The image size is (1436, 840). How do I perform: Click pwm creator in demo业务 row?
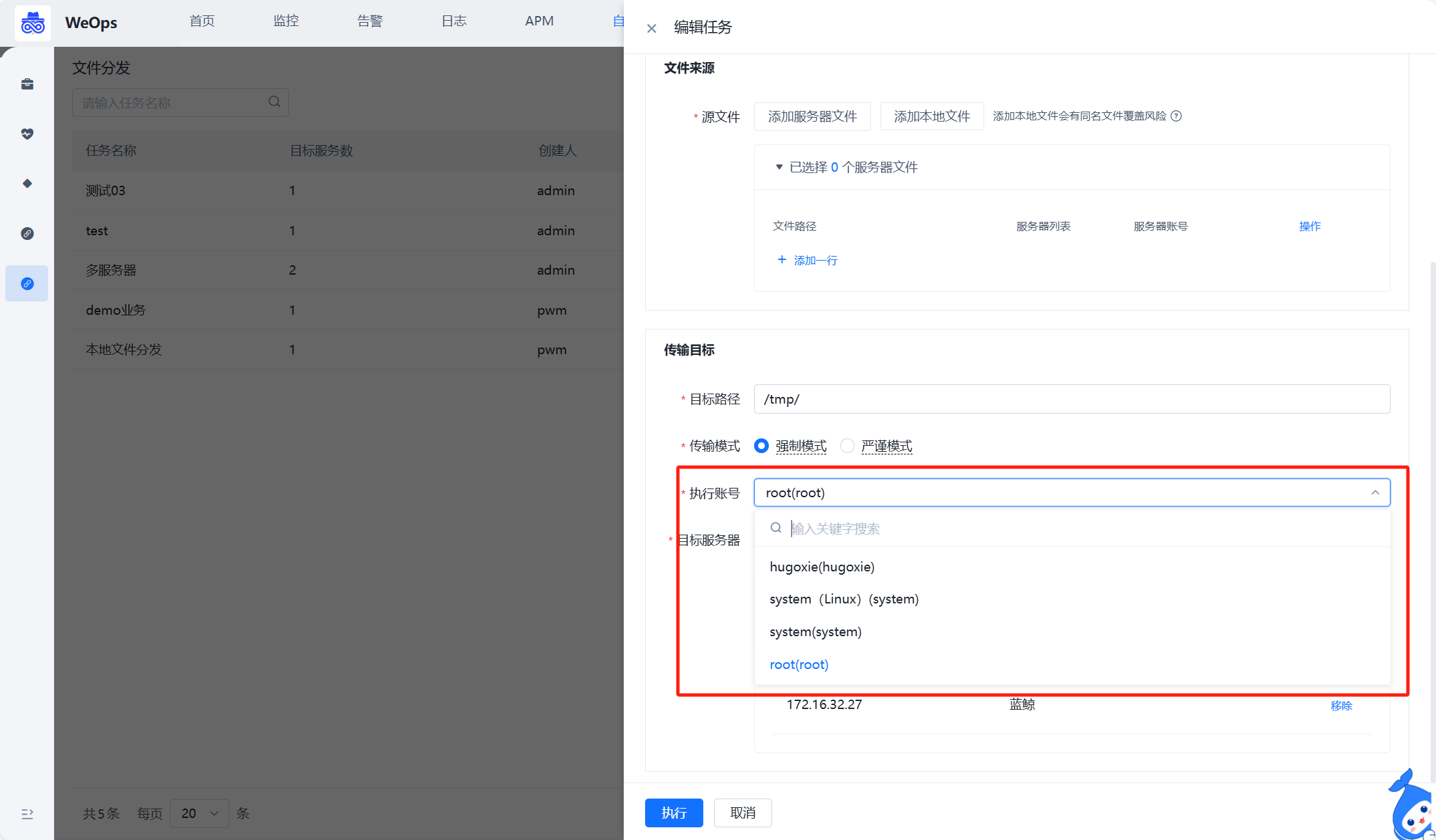552,310
